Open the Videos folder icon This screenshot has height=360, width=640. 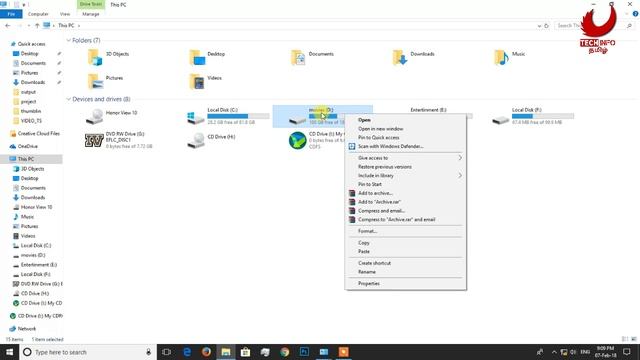tap(197, 81)
